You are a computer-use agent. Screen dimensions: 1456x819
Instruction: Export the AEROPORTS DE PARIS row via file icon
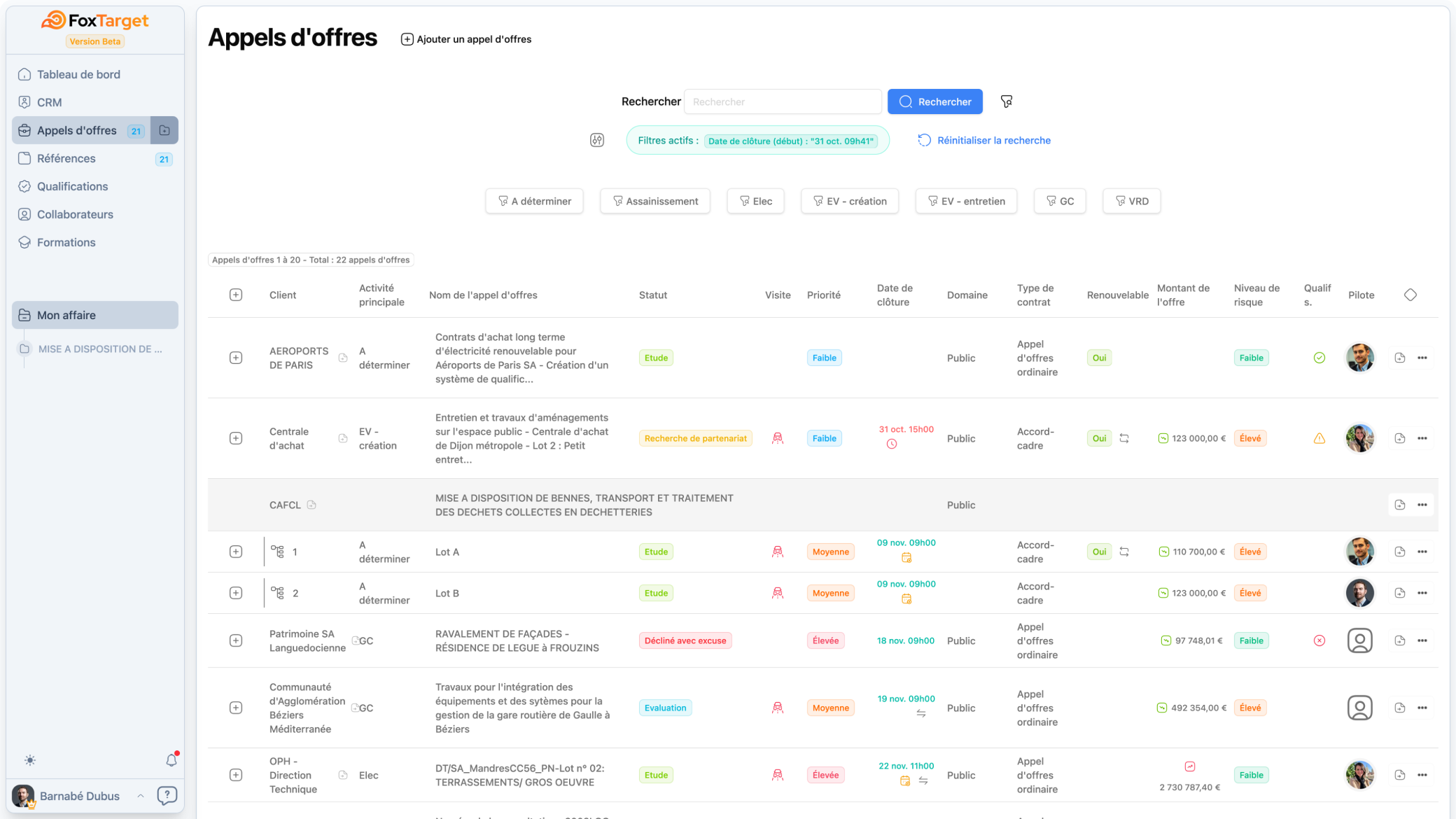coord(1400,358)
